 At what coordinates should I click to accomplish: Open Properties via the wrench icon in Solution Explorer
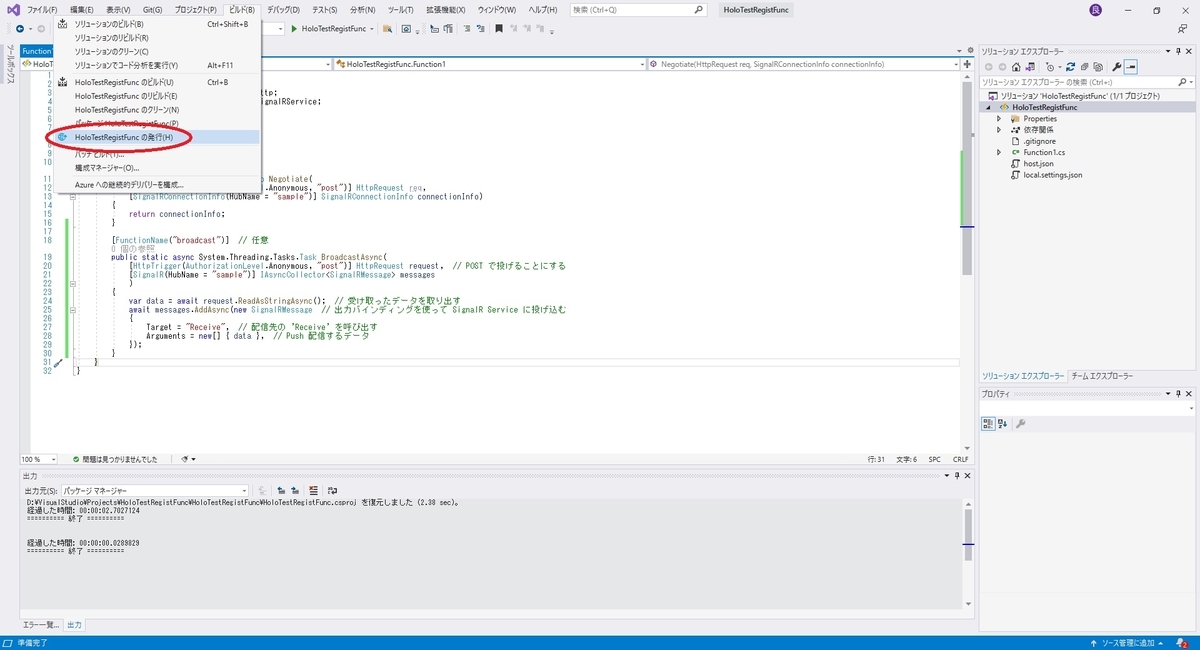coord(1117,67)
